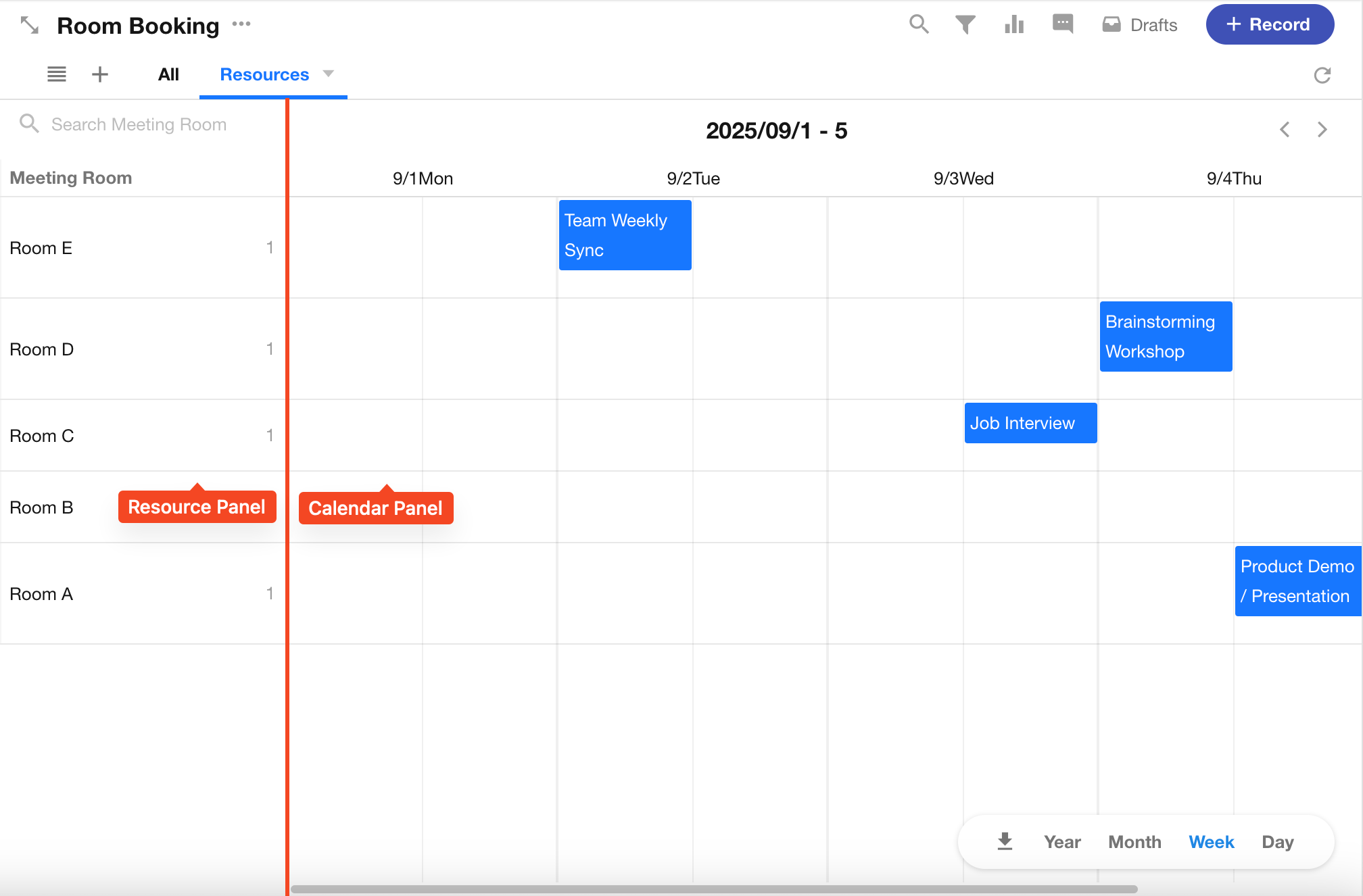The width and height of the screenshot is (1363, 896).
Task: Switch the calendar to Month view
Action: [x=1134, y=842]
